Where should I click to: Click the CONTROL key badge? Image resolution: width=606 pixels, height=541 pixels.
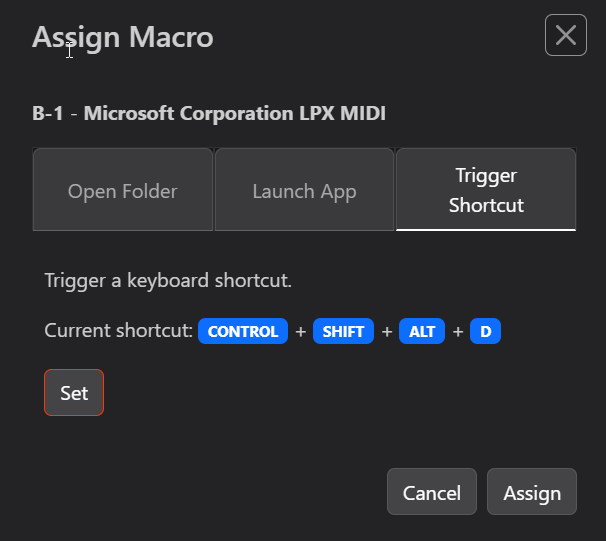(243, 331)
